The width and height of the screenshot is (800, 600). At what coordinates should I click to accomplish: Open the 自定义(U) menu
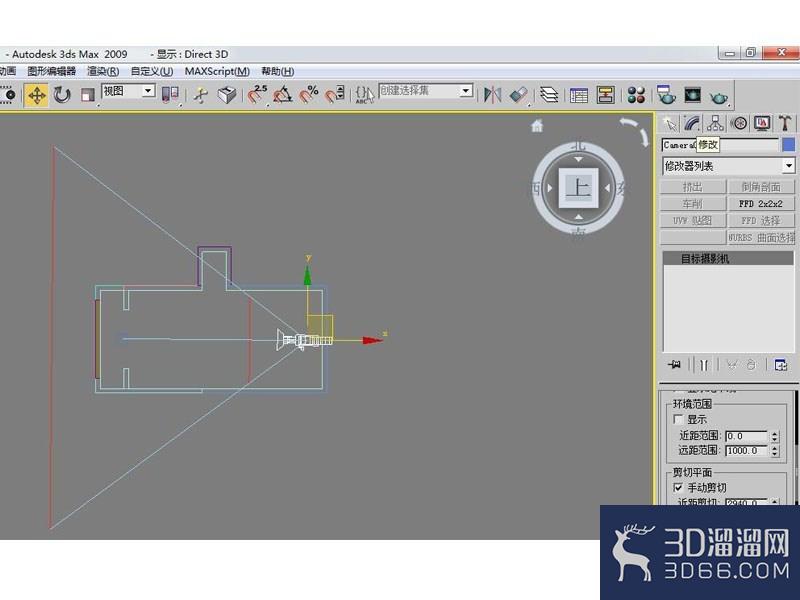(152, 71)
